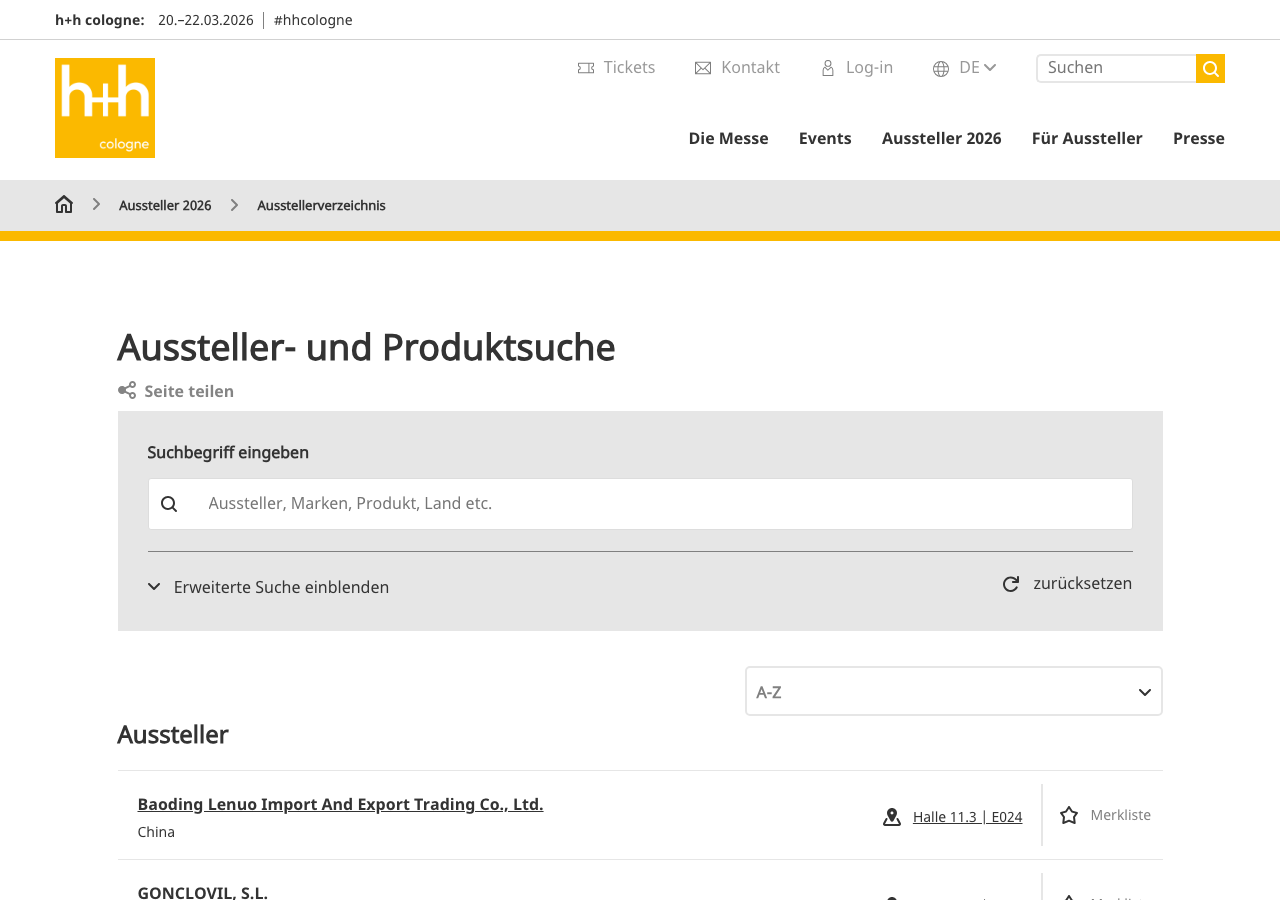The image size is (1280, 900).
Task: Add Baoding Lenuo to the Merkliste star
Action: 1070,815
